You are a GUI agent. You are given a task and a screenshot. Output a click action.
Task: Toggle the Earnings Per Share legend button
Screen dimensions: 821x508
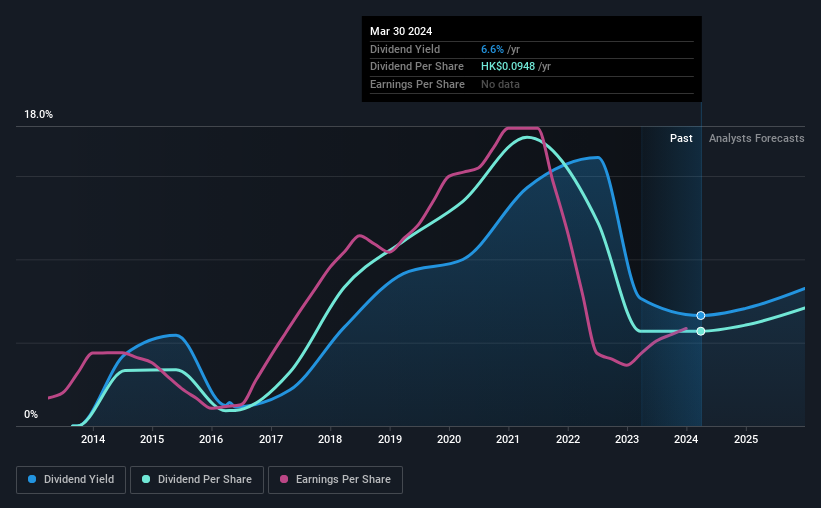pos(335,480)
